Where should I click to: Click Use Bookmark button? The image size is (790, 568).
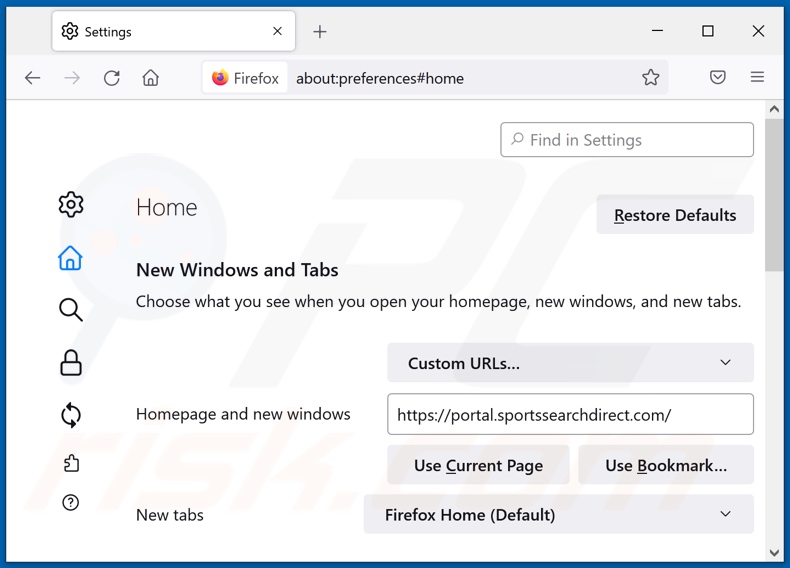[x=666, y=465]
